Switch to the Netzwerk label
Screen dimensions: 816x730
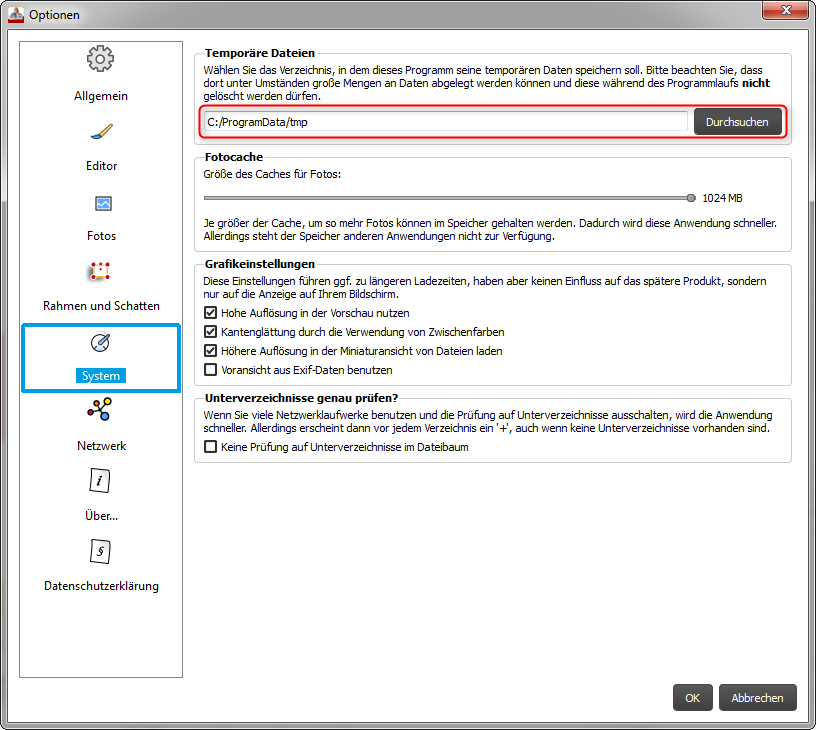tap(101, 446)
